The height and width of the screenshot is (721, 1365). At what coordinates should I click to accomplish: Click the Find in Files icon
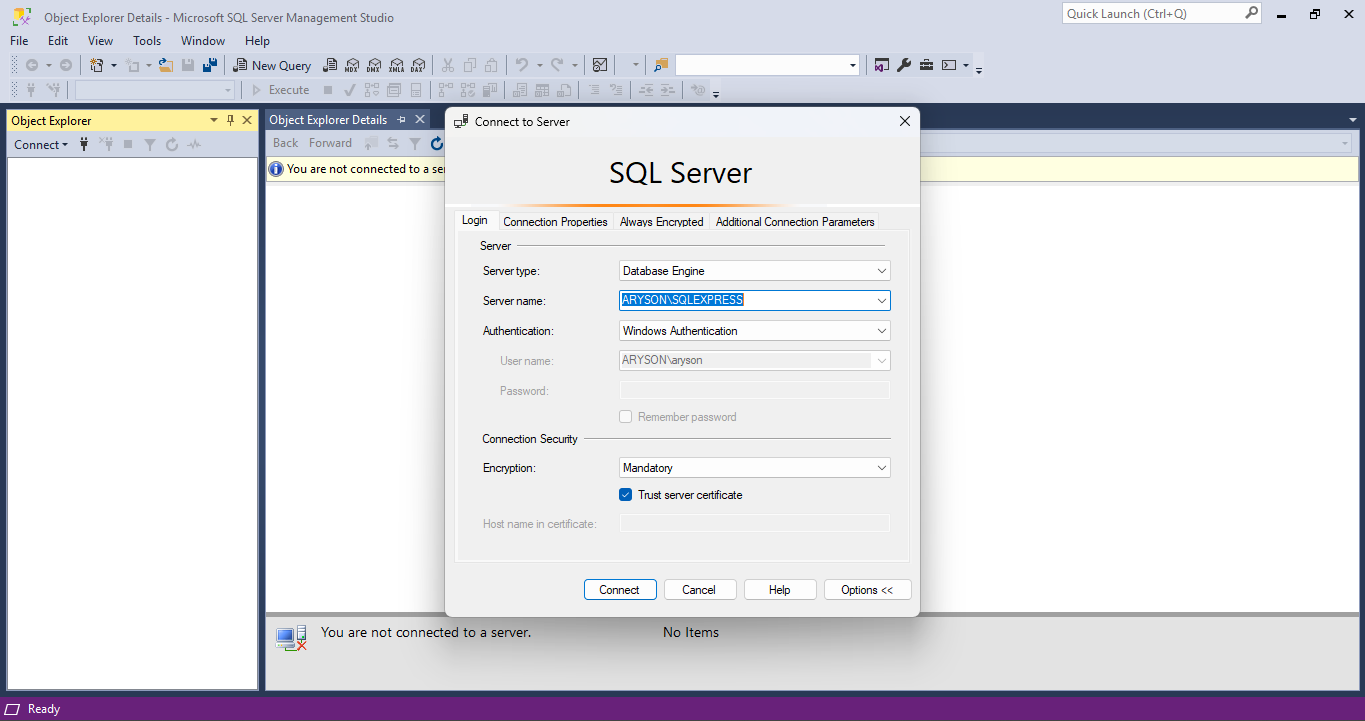(660, 65)
